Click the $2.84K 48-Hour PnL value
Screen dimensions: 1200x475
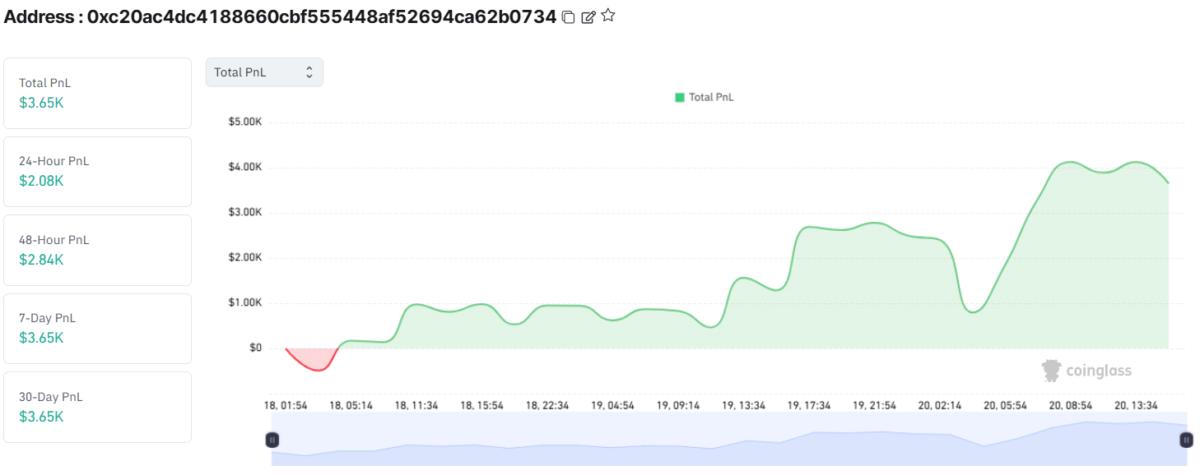(41, 260)
